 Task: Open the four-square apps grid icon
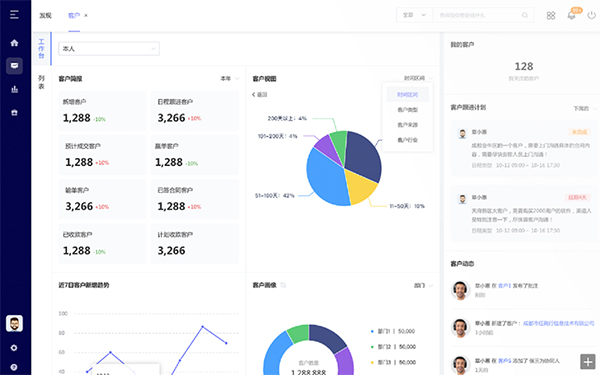(x=551, y=15)
